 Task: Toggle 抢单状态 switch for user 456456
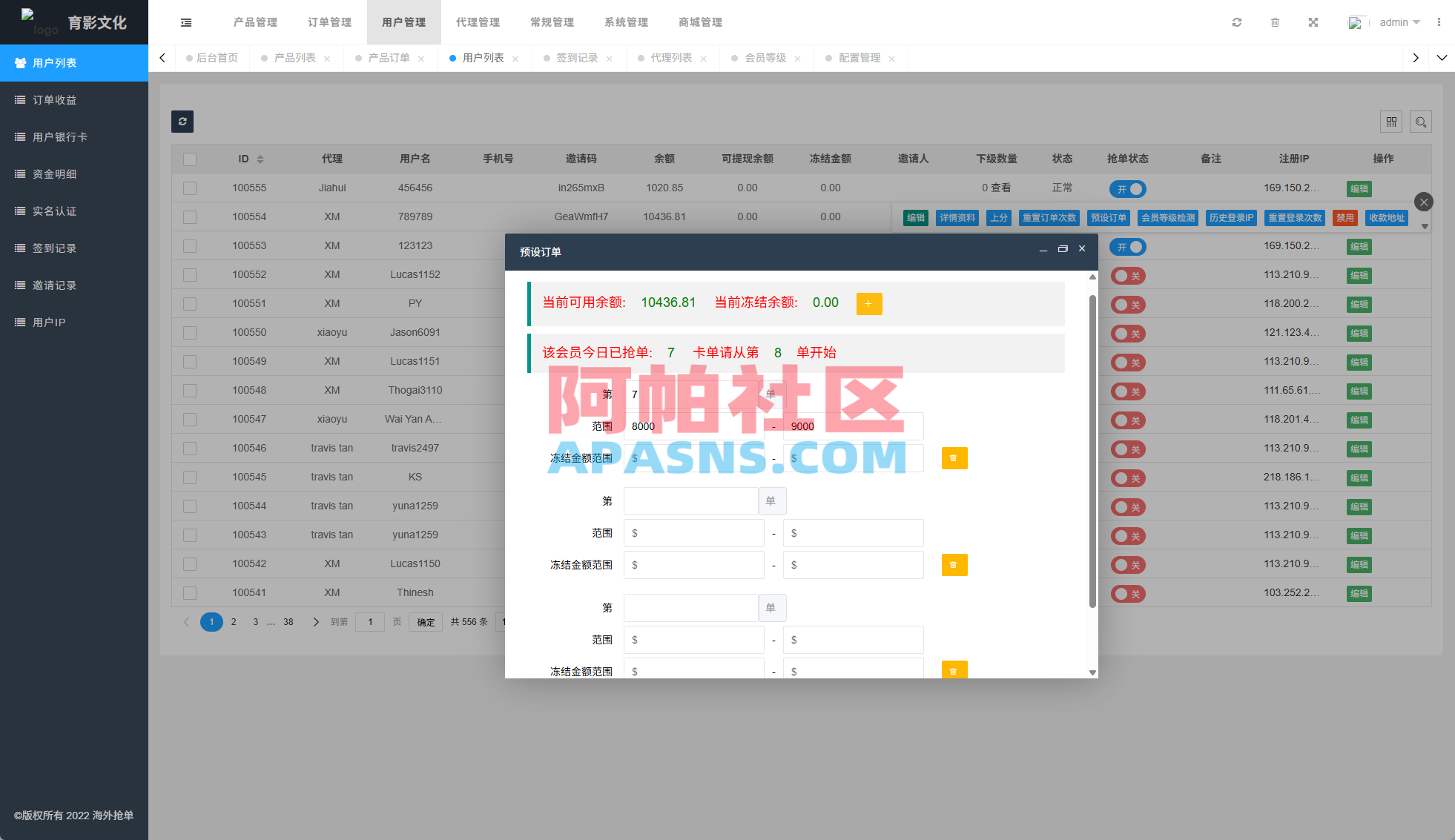pos(1127,188)
